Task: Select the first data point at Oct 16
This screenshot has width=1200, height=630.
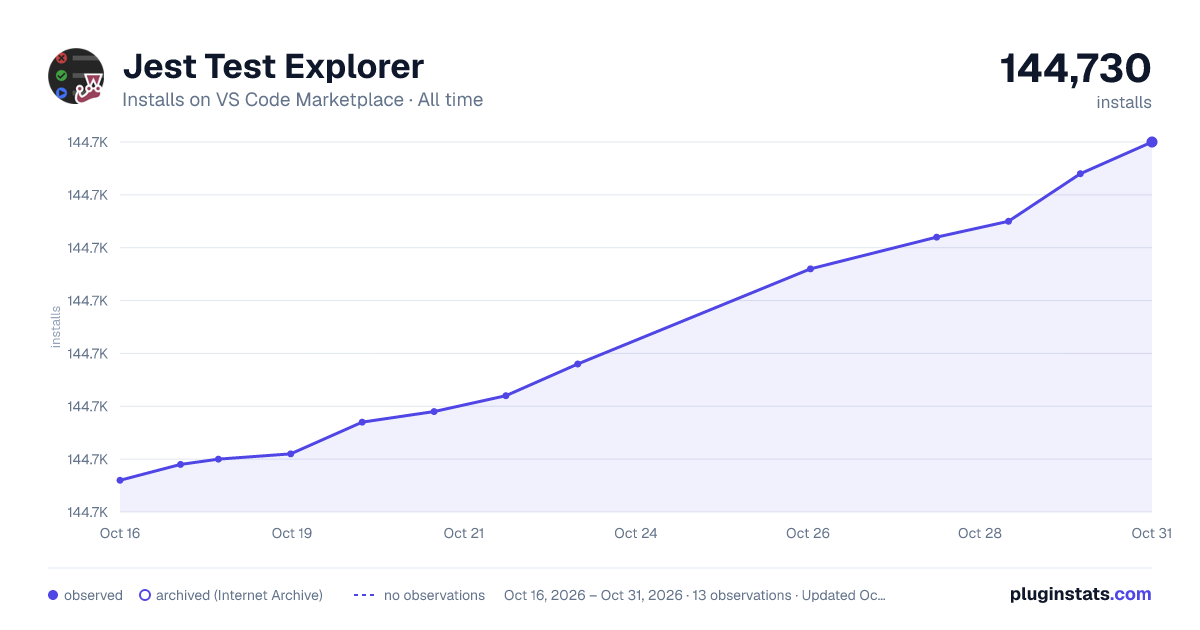Action: (120, 480)
